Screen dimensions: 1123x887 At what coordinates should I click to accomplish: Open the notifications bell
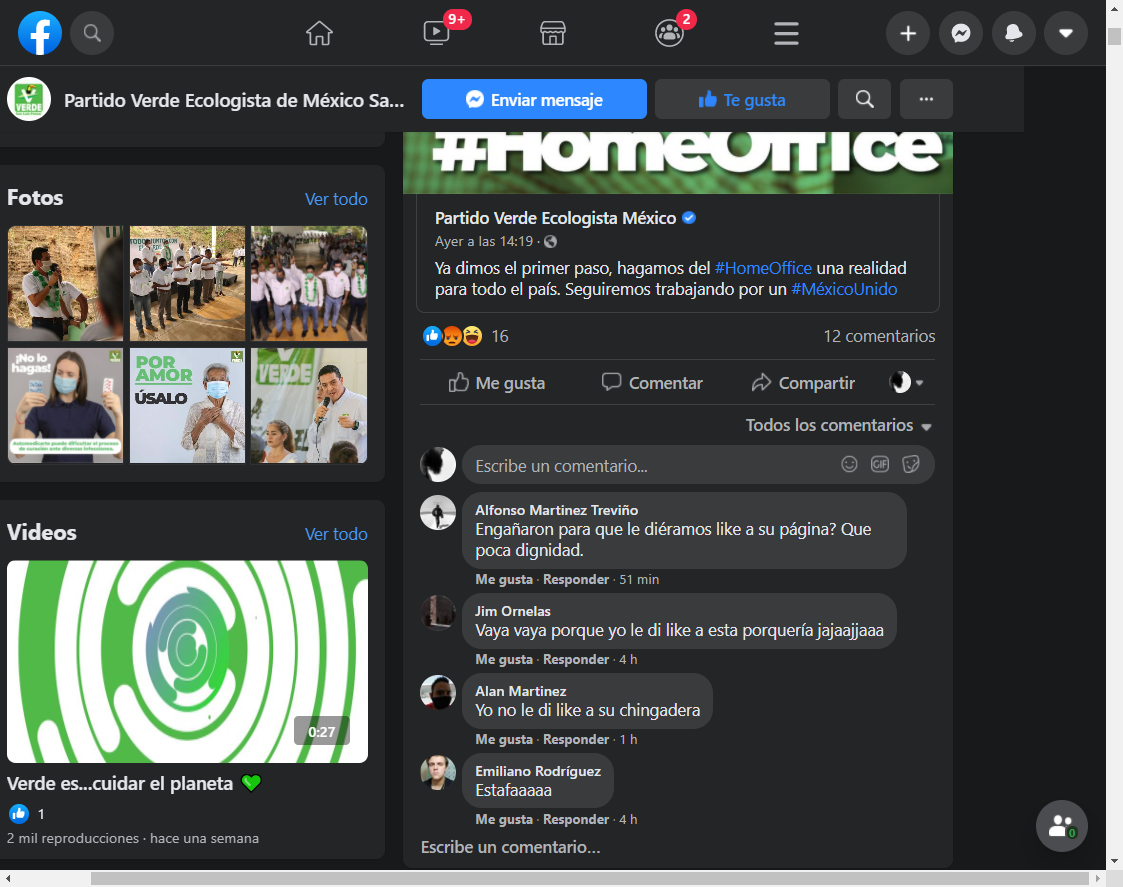point(1013,33)
